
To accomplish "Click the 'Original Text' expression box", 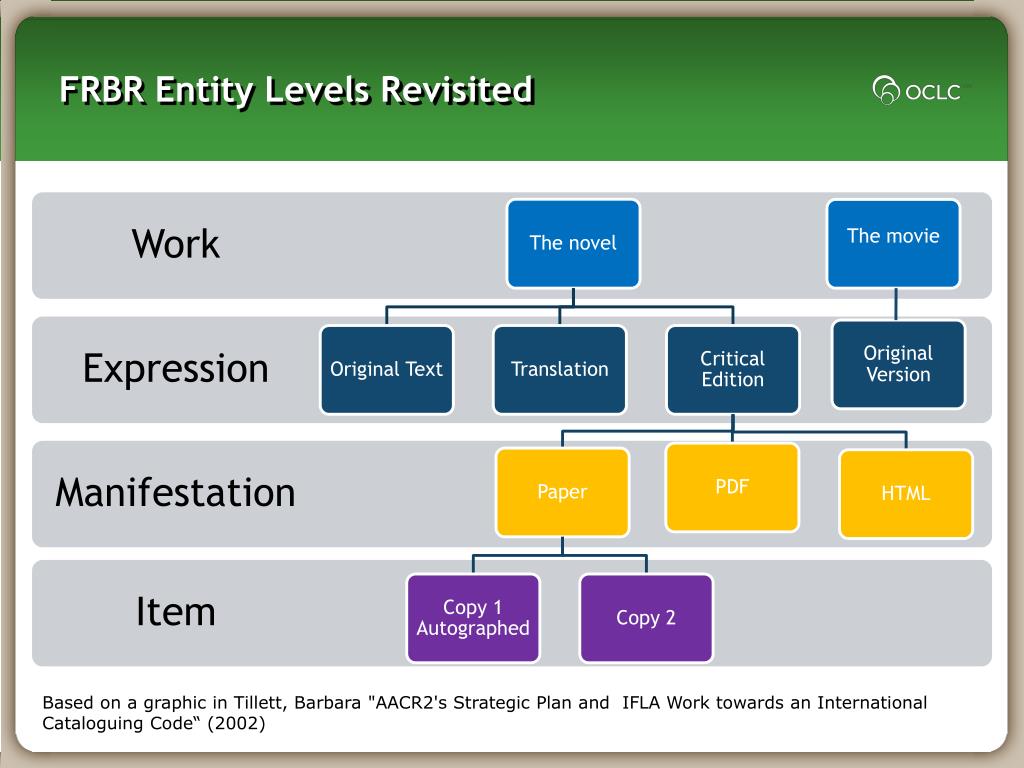I will pyautogui.click(x=387, y=370).
